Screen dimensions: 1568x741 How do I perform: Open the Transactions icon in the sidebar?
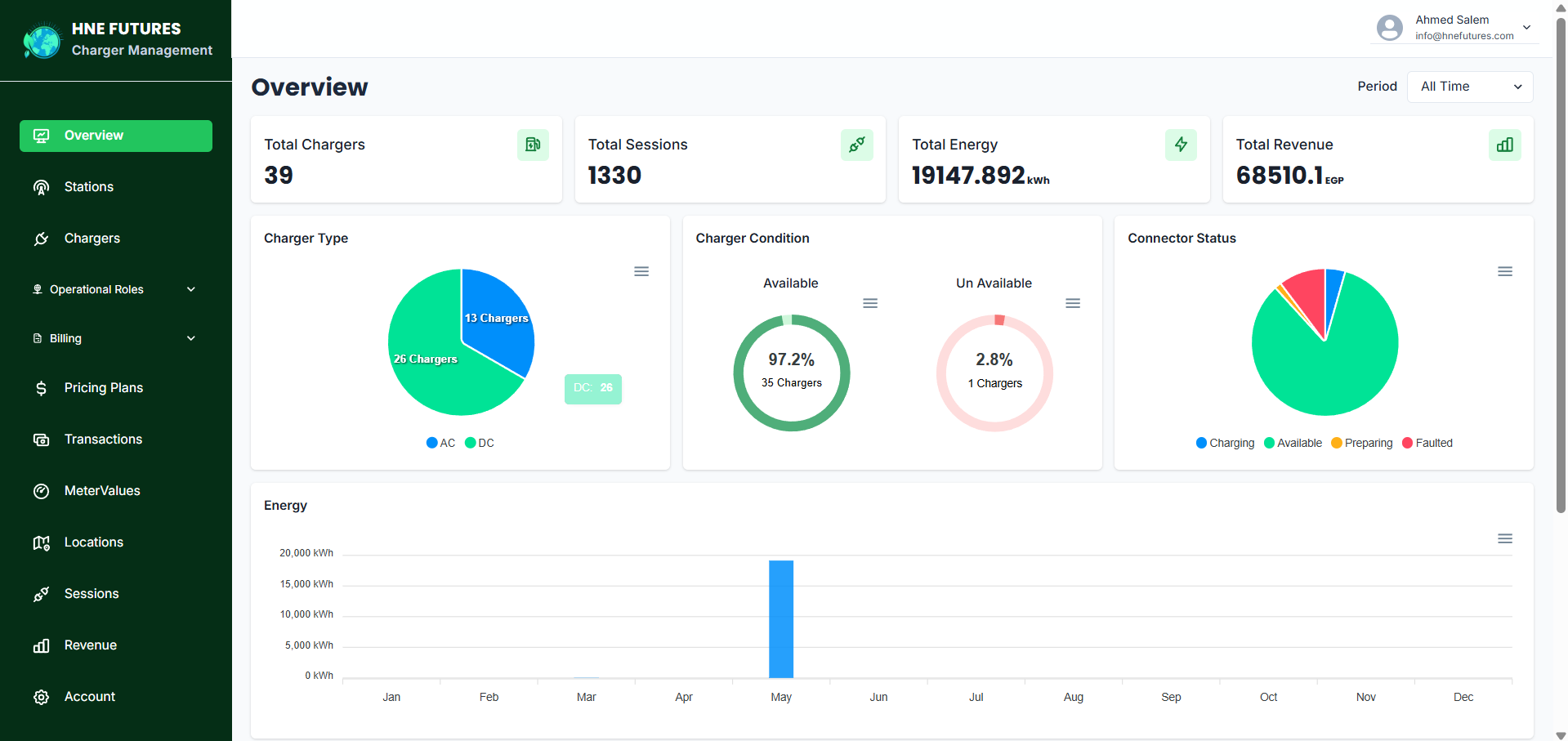41,440
